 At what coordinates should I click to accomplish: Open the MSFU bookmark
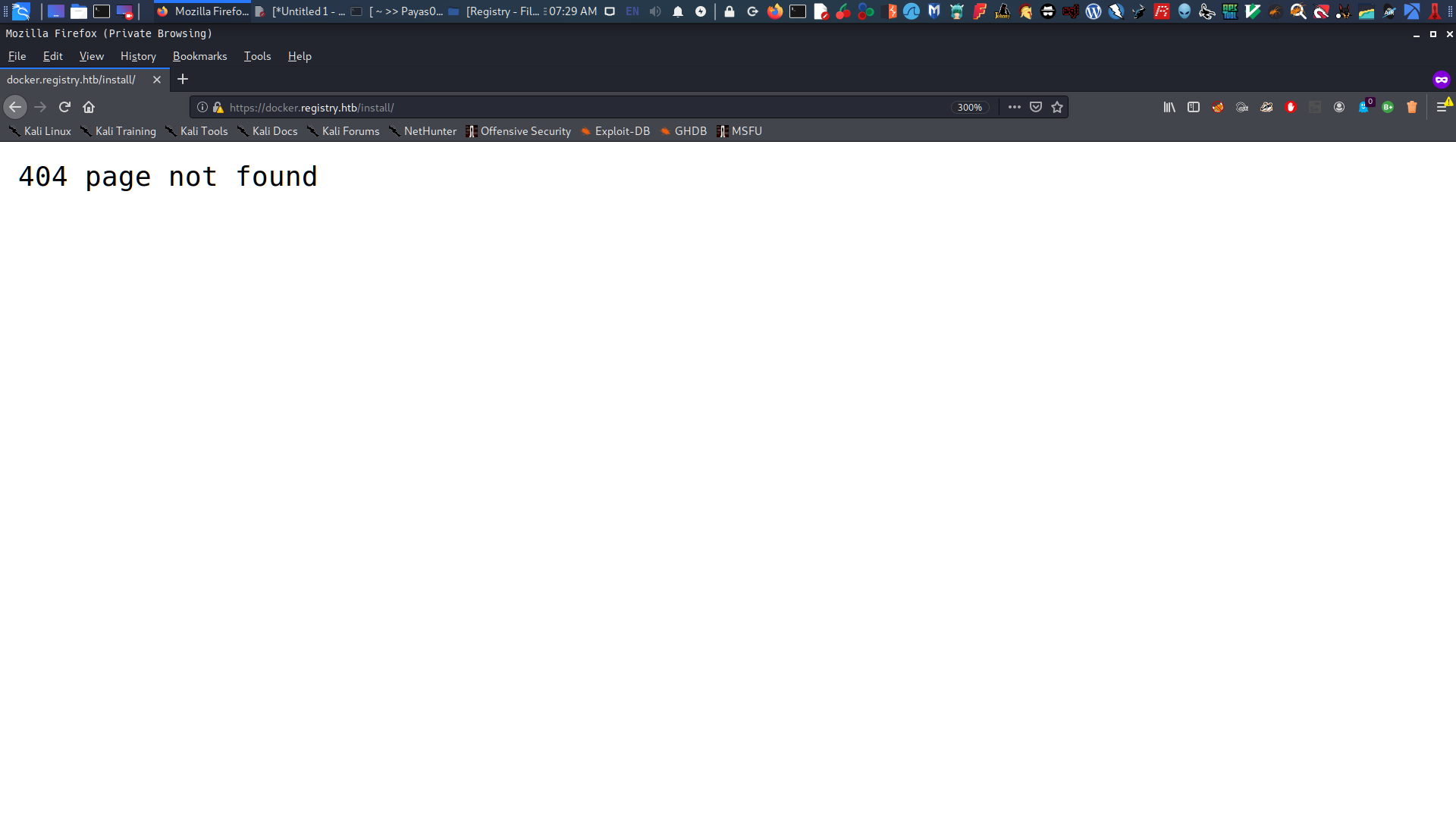point(739,131)
